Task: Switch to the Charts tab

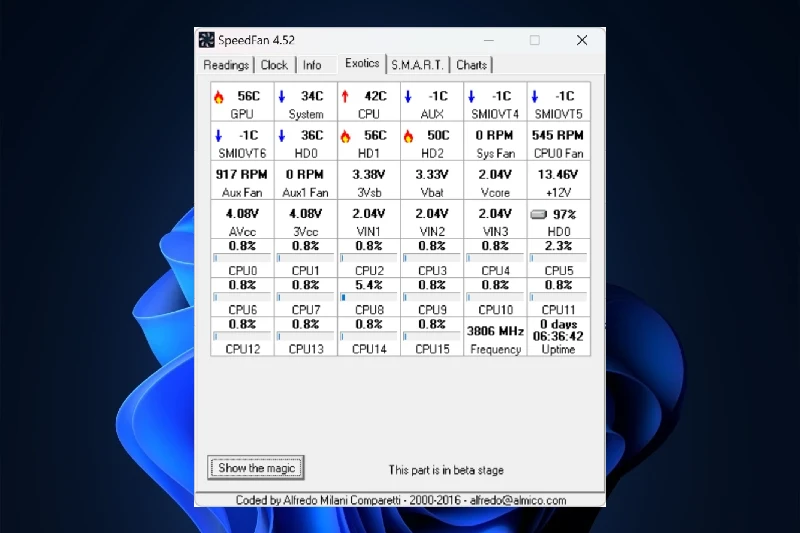Action: click(x=471, y=65)
